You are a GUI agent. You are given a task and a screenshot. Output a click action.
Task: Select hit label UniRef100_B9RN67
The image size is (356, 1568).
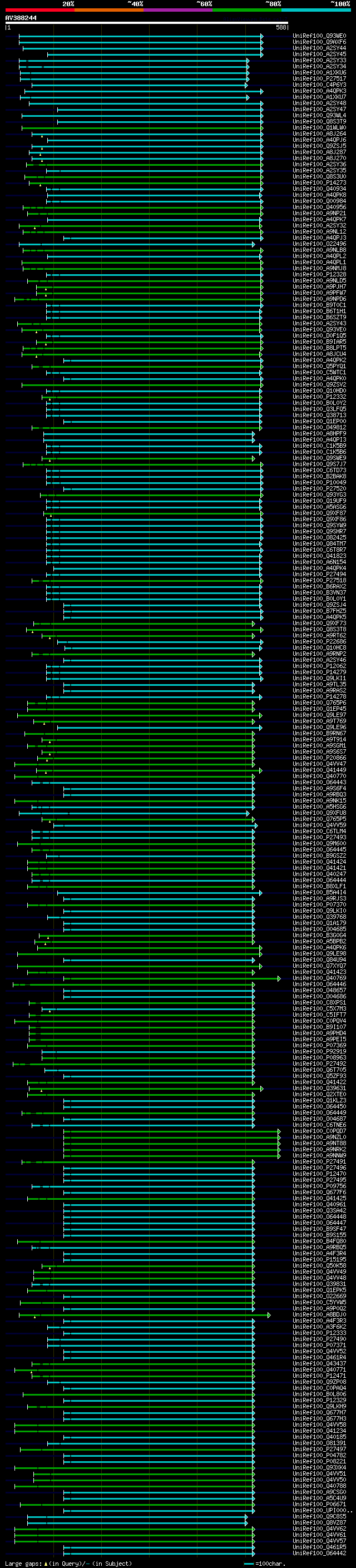(x=319, y=734)
